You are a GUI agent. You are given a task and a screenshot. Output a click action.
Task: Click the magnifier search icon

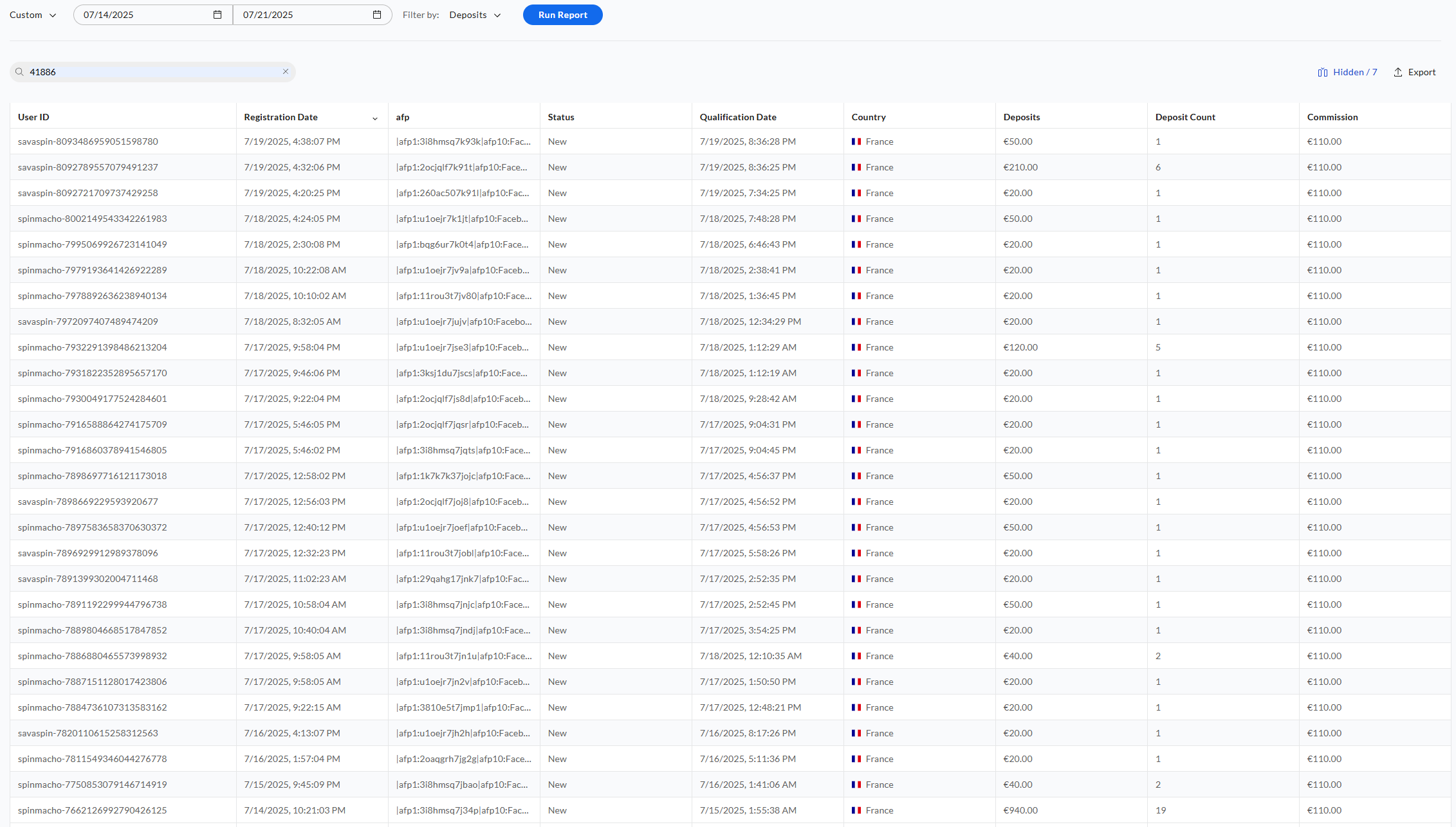pos(19,72)
